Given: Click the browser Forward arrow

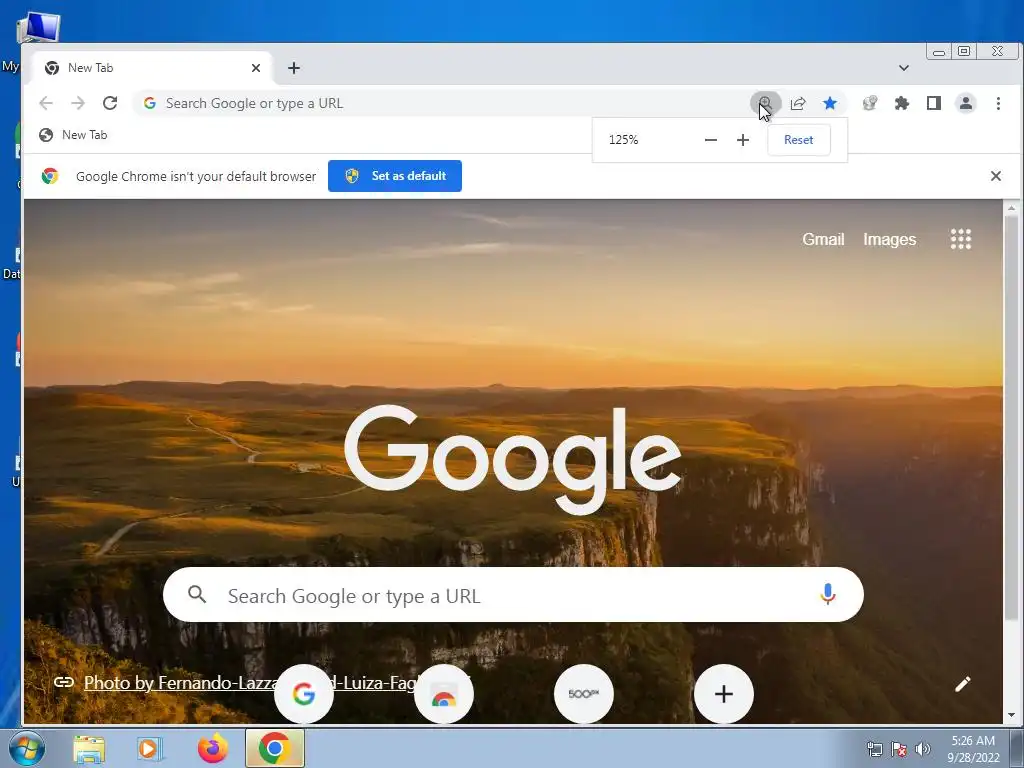Looking at the screenshot, I should pos(78,103).
